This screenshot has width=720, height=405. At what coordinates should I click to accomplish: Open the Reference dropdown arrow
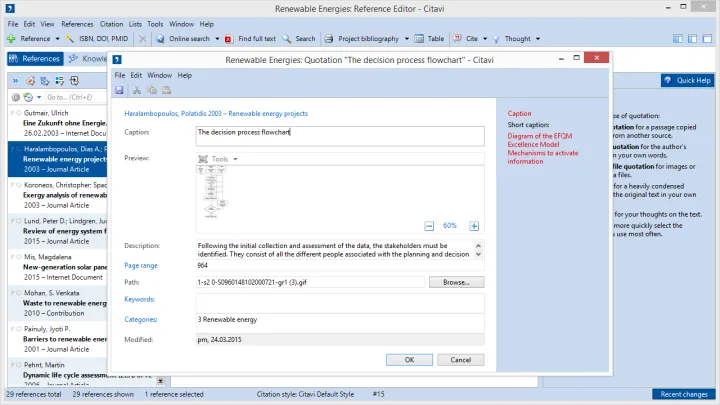click(57, 39)
